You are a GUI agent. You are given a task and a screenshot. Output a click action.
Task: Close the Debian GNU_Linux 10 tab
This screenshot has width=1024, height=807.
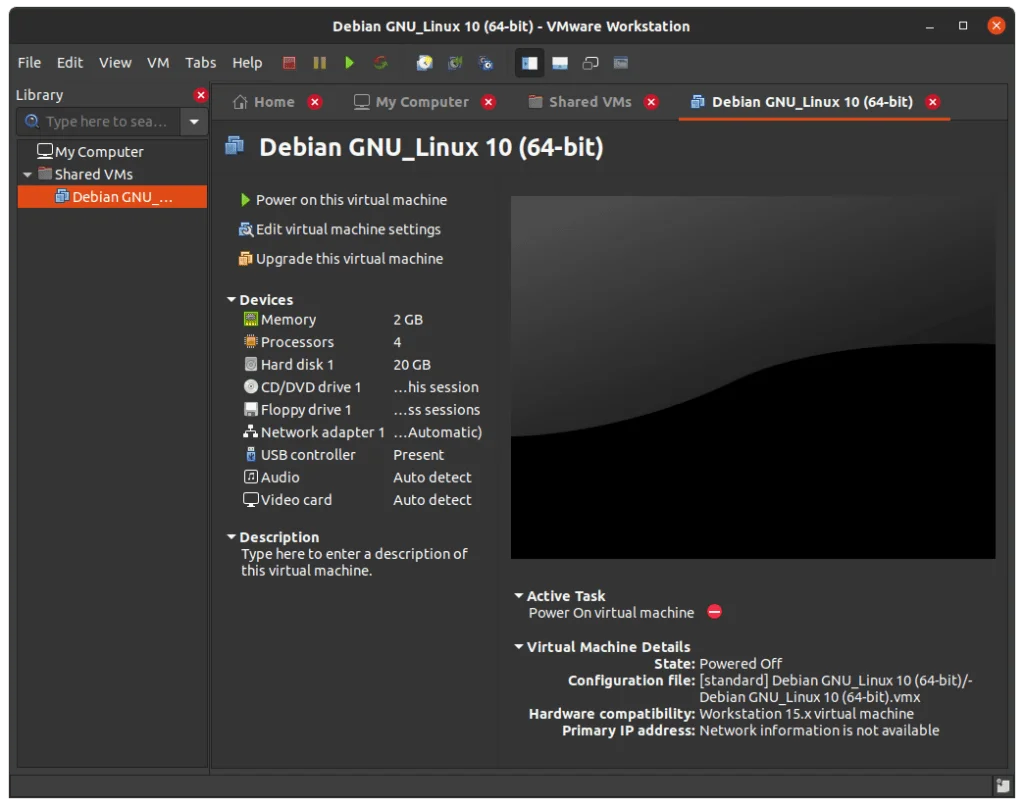933,102
